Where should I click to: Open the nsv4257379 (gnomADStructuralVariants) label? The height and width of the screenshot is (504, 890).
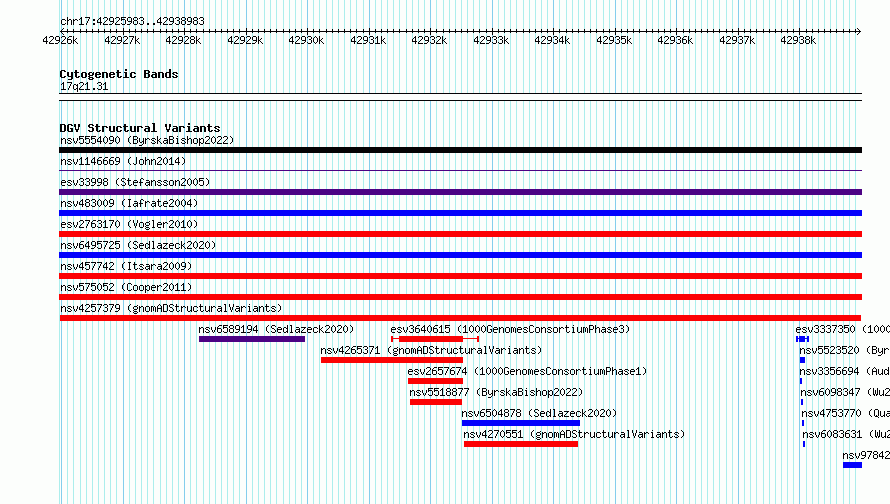[x=171, y=308]
